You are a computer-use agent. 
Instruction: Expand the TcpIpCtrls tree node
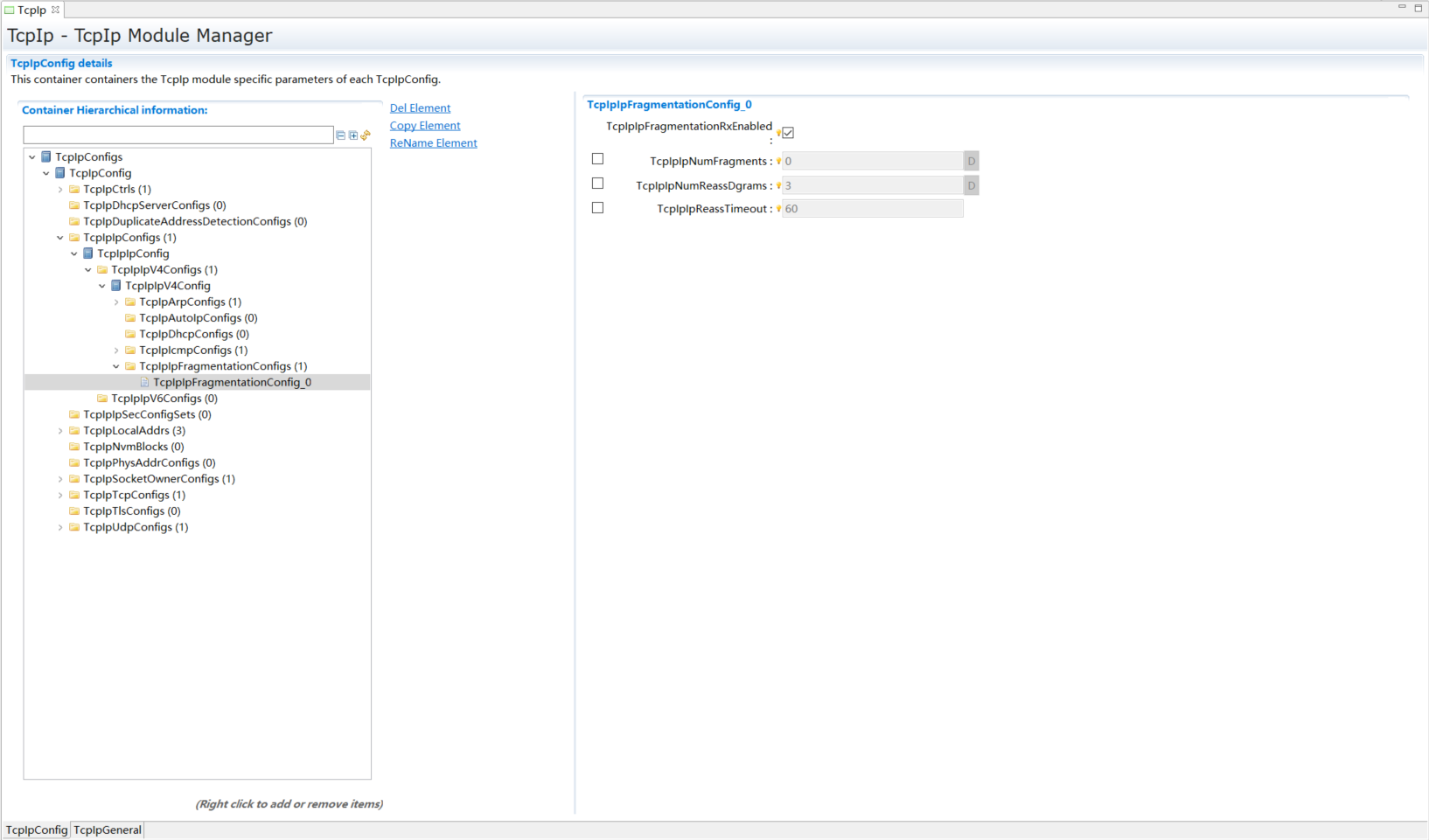pos(60,190)
